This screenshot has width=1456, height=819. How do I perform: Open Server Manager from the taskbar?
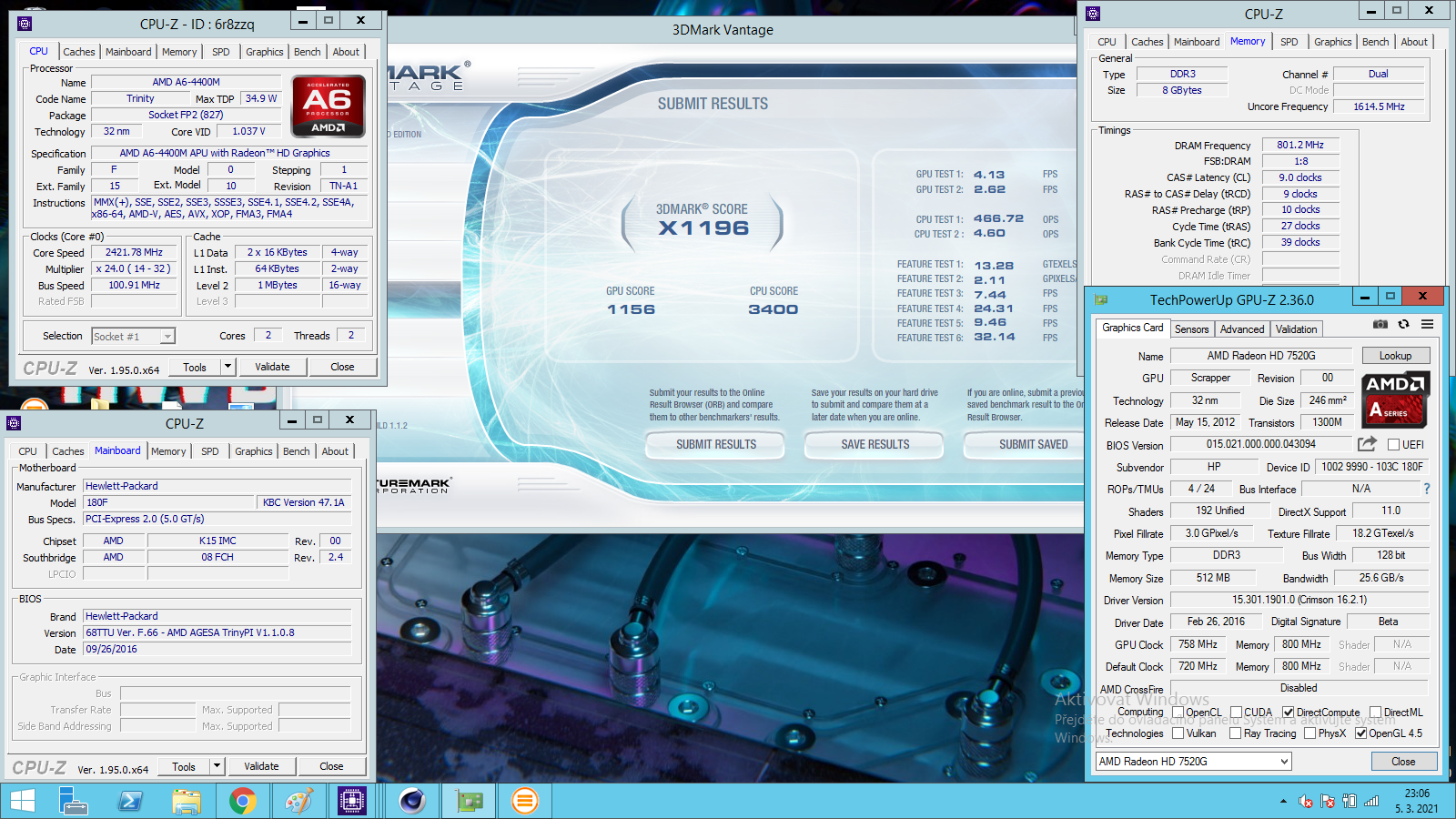click(x=73, y=801)
